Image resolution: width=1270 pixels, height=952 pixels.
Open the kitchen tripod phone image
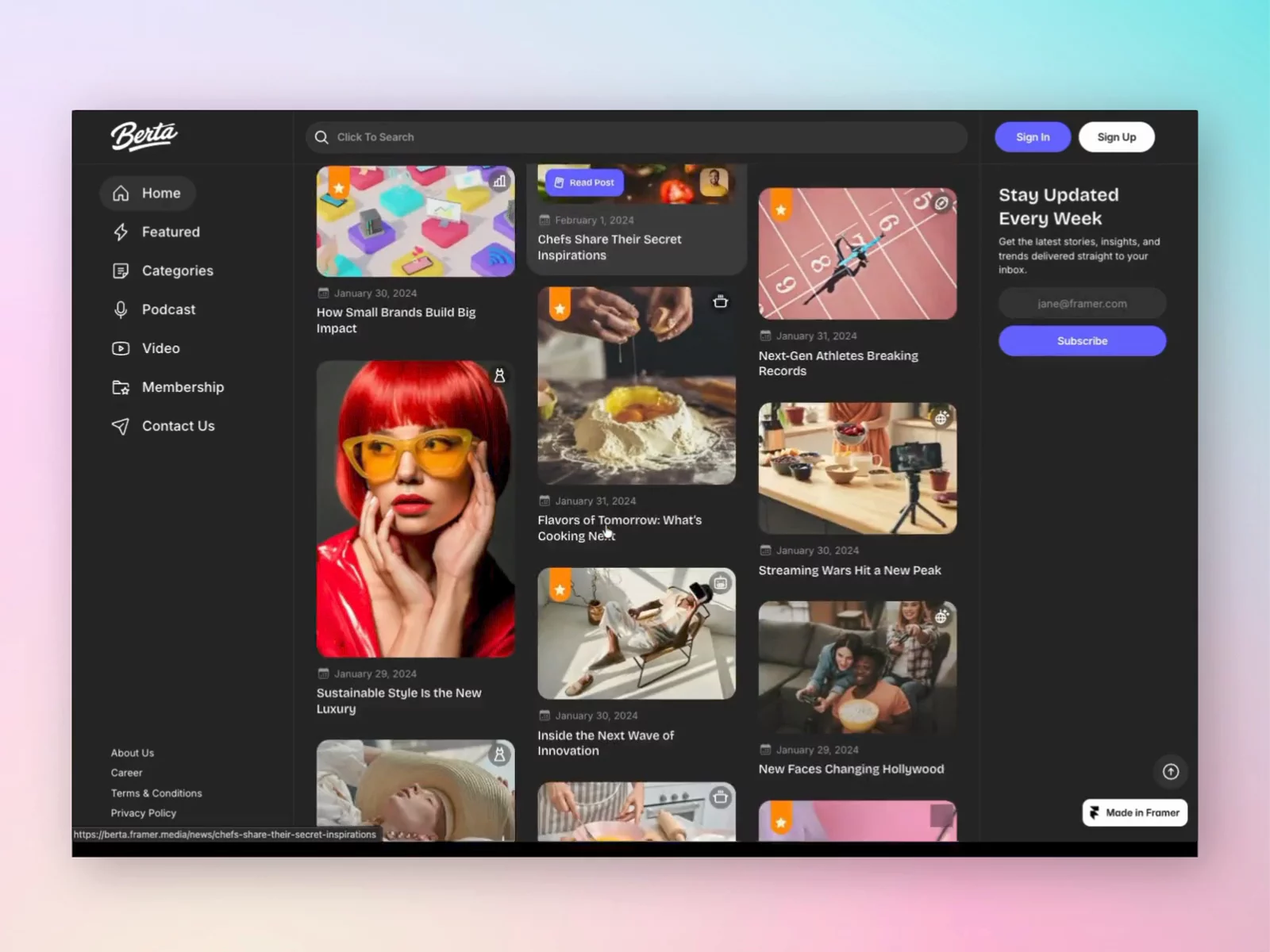click(x=857, y=468)
